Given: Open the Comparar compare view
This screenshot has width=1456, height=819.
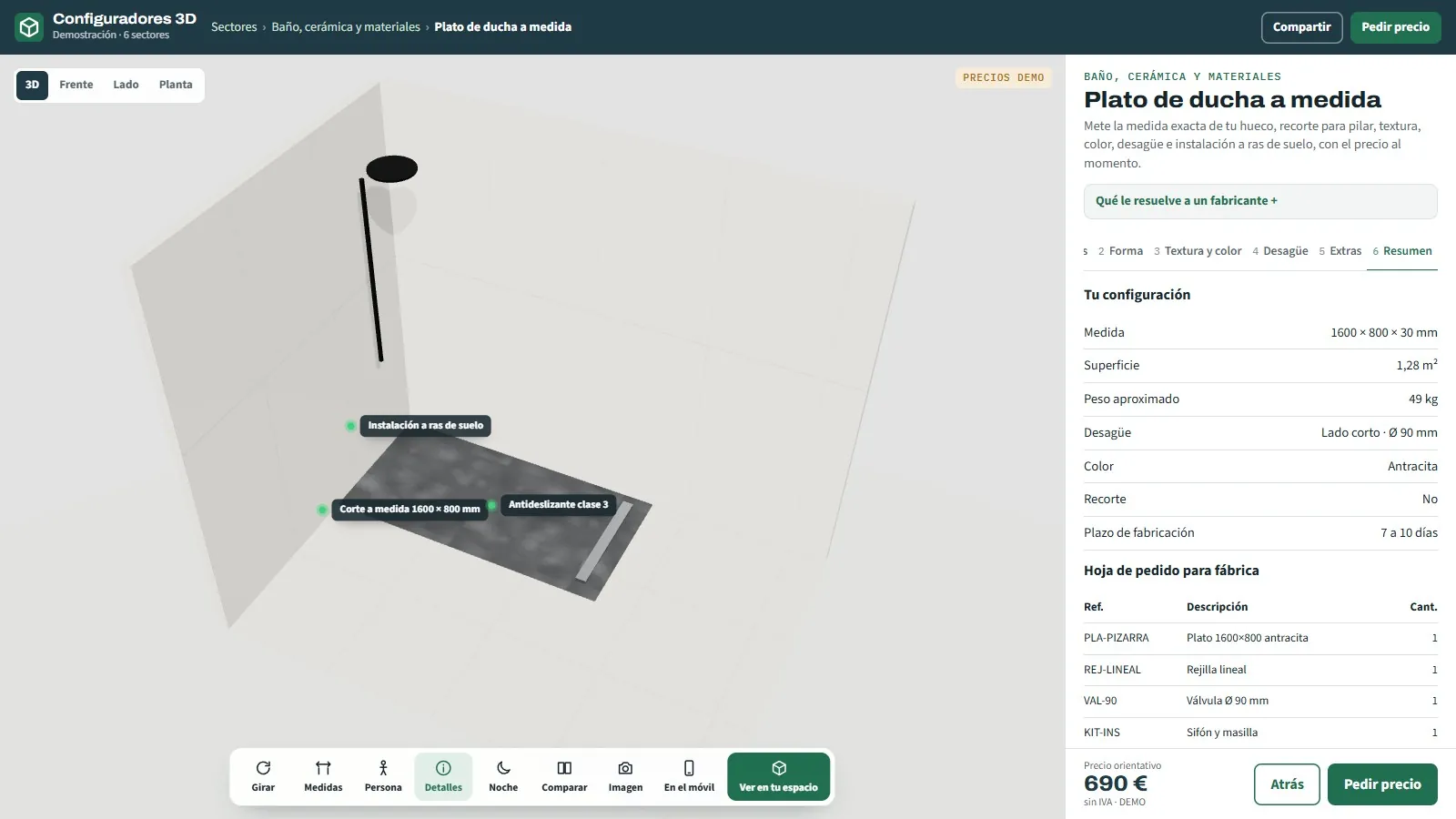Looking at the screenshot, I should (x=564, y=776).
